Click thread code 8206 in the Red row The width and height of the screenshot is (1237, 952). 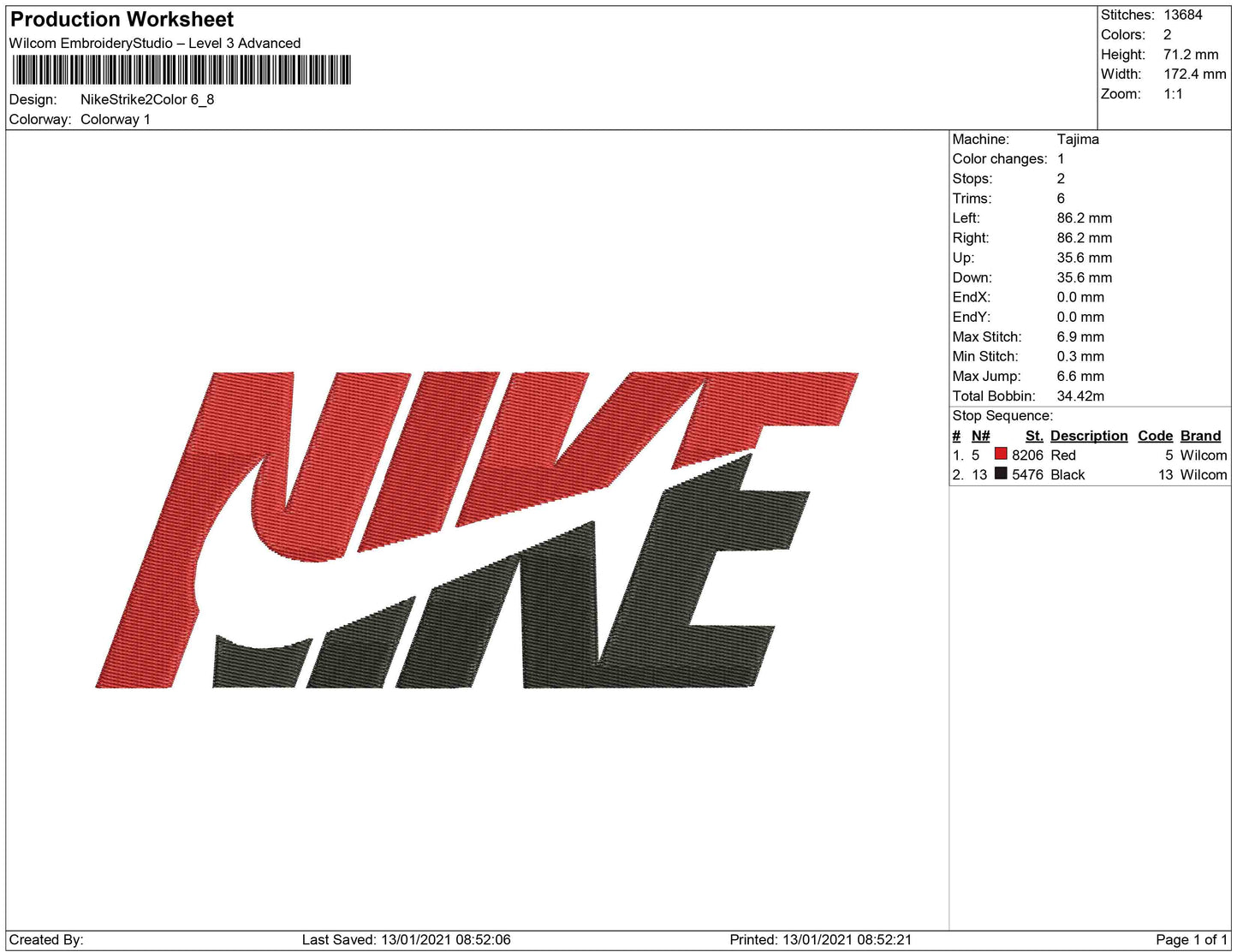tap(1027, 455)
